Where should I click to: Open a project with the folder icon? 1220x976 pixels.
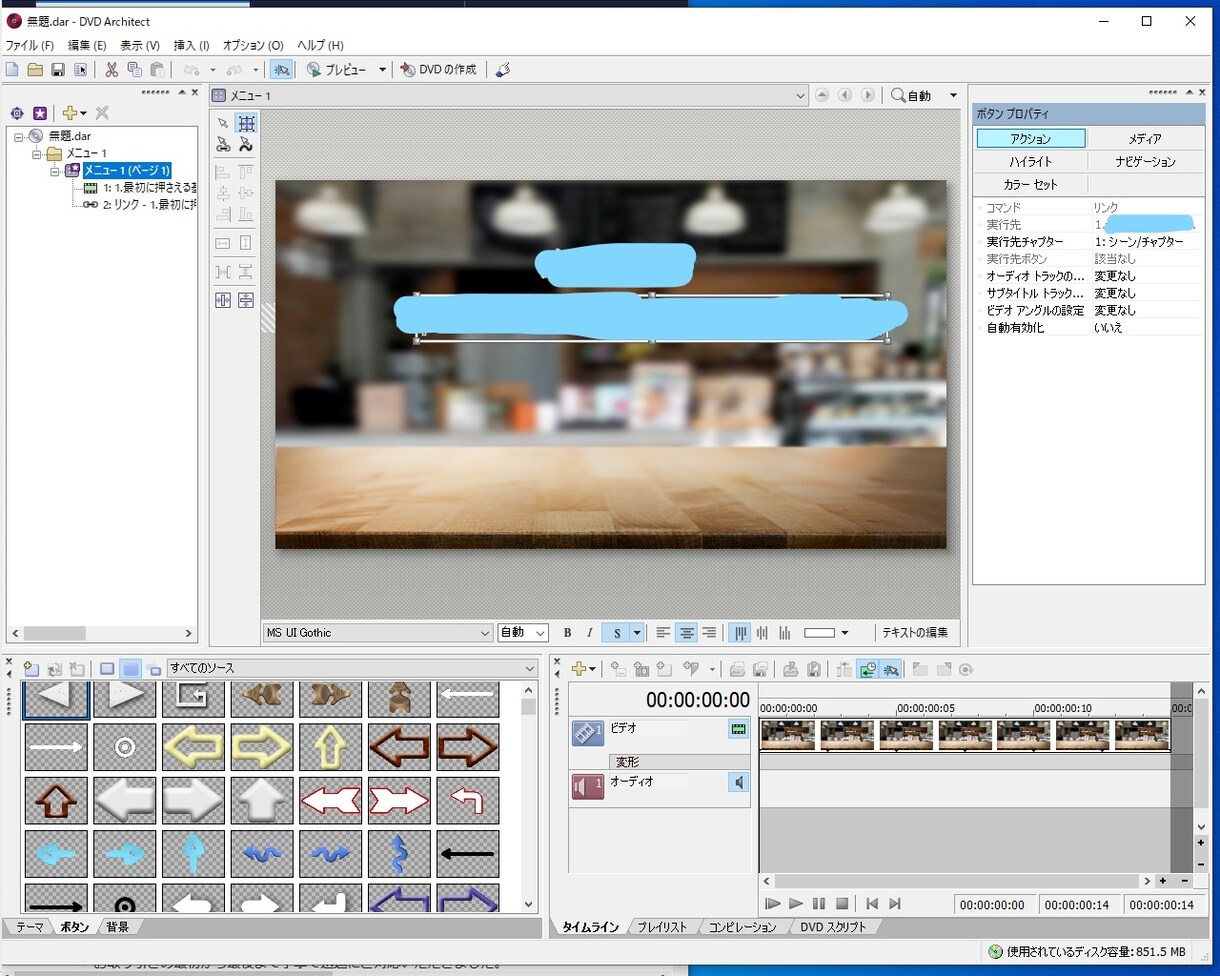point(35,70)
